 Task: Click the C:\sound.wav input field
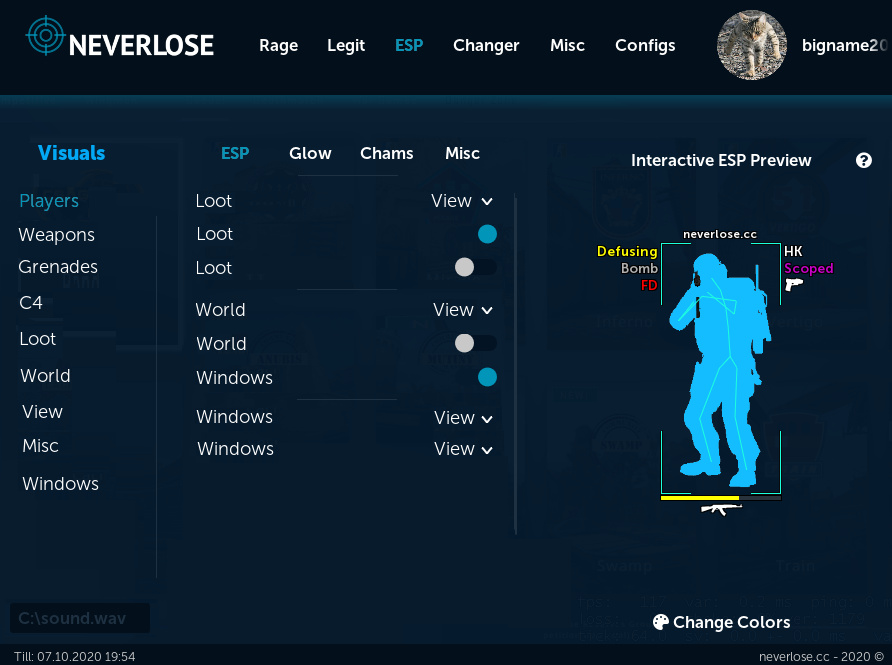pos(80,618)
